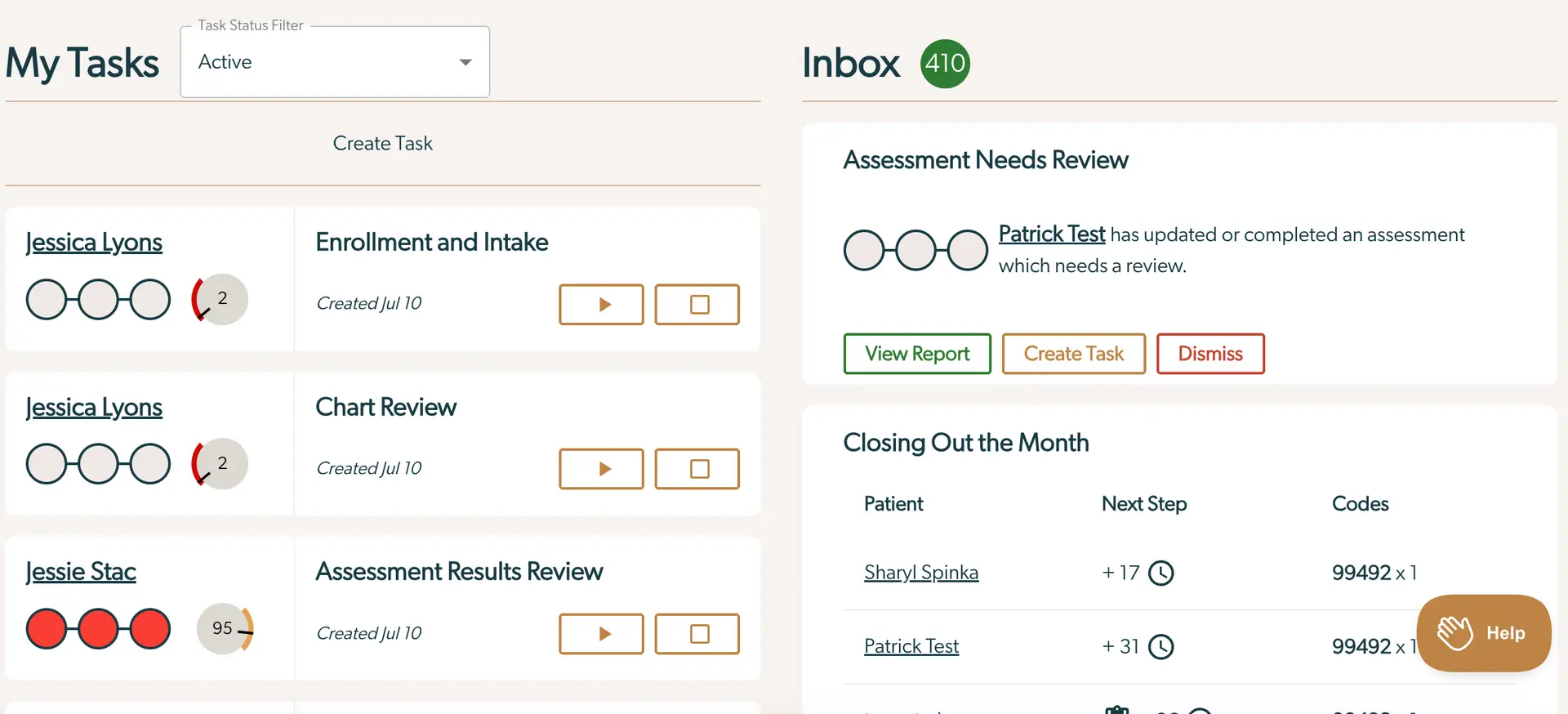1568x714 pixels.
Task: Click Create Task above the task list
Action: 382,143
